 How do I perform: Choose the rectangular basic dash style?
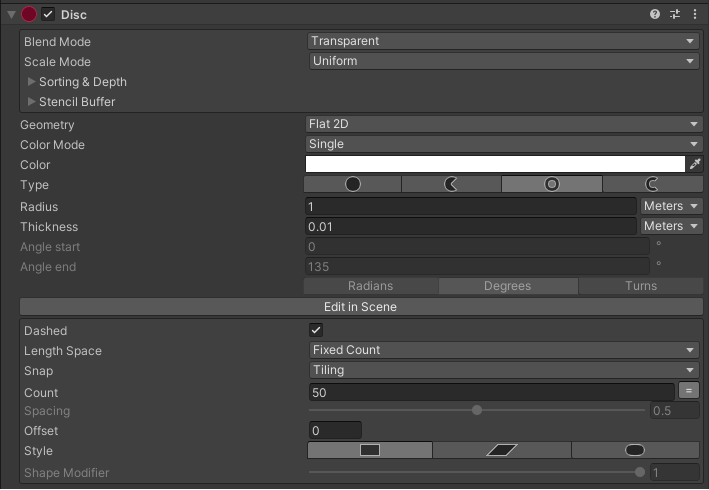(370, 450)
